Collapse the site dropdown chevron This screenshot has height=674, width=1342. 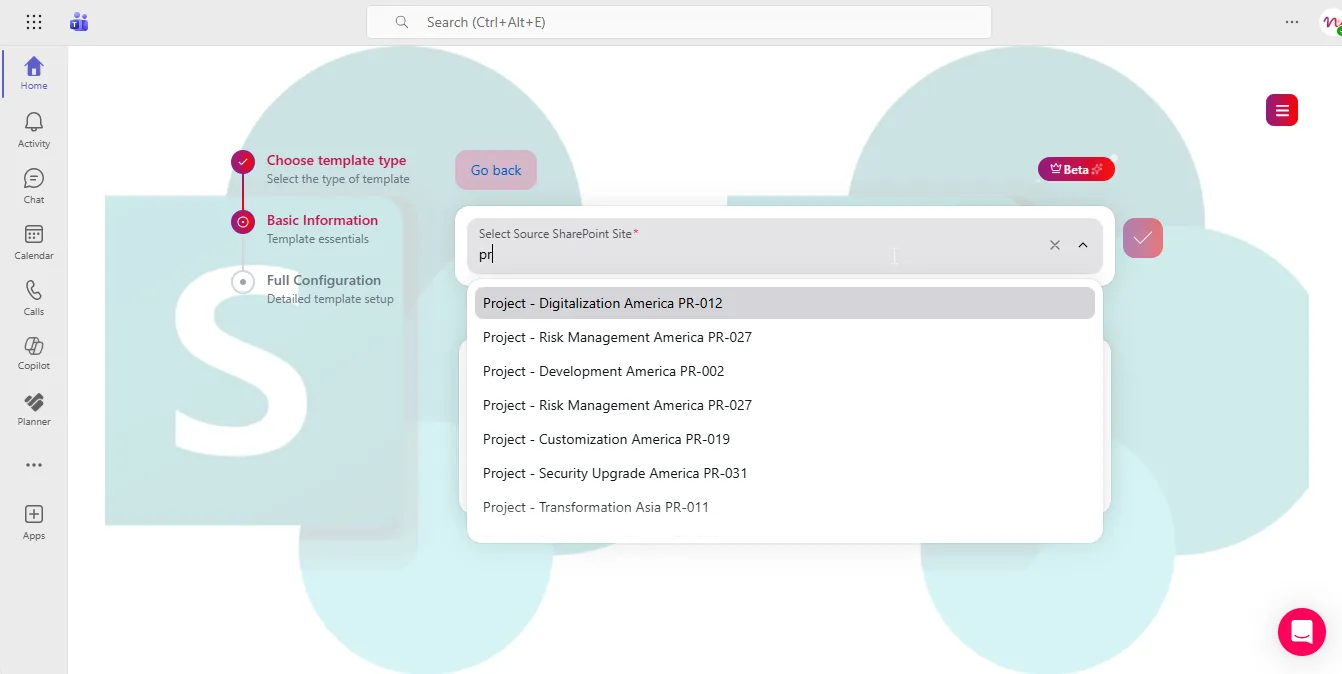pyautogui.click(x=1083, y=245)
